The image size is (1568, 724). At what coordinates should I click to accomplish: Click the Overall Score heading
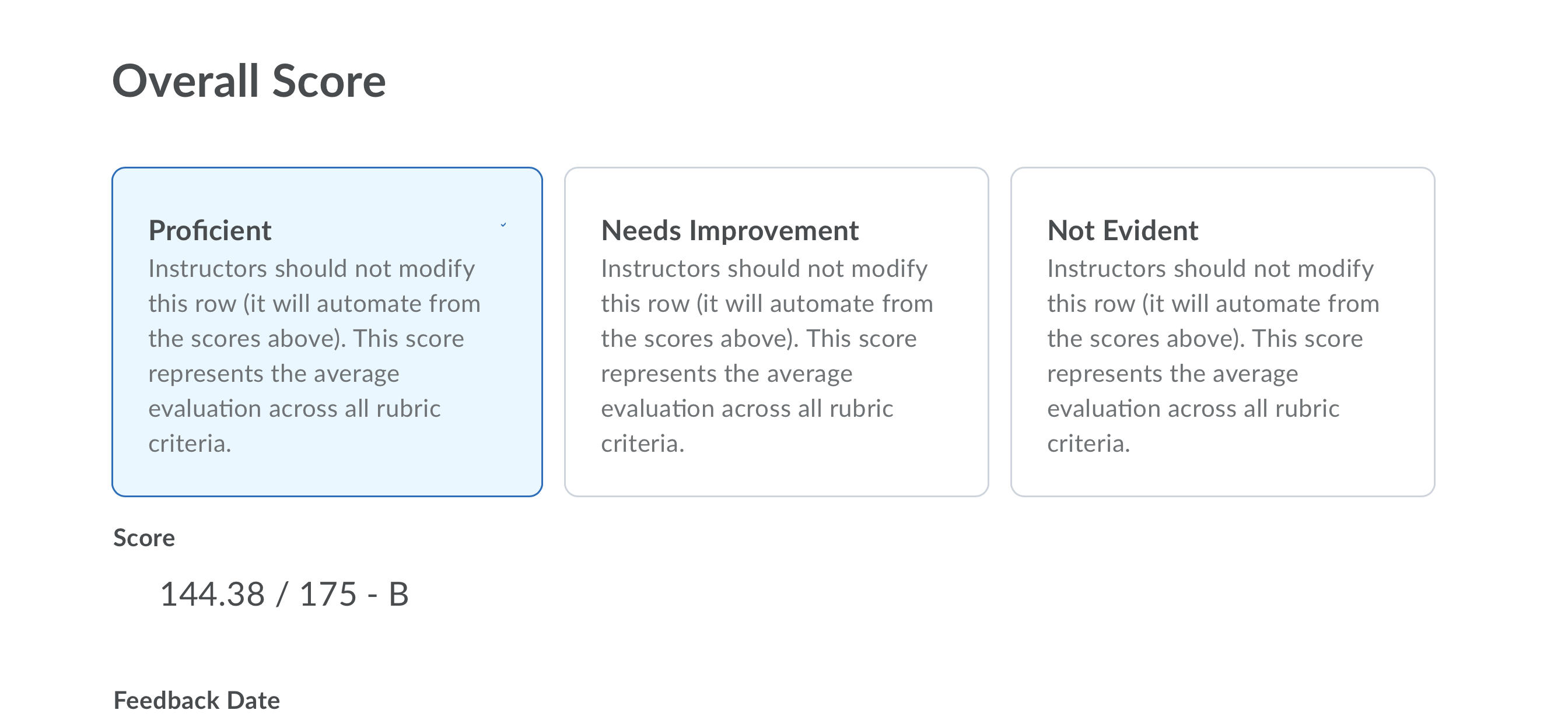(249, 81)
